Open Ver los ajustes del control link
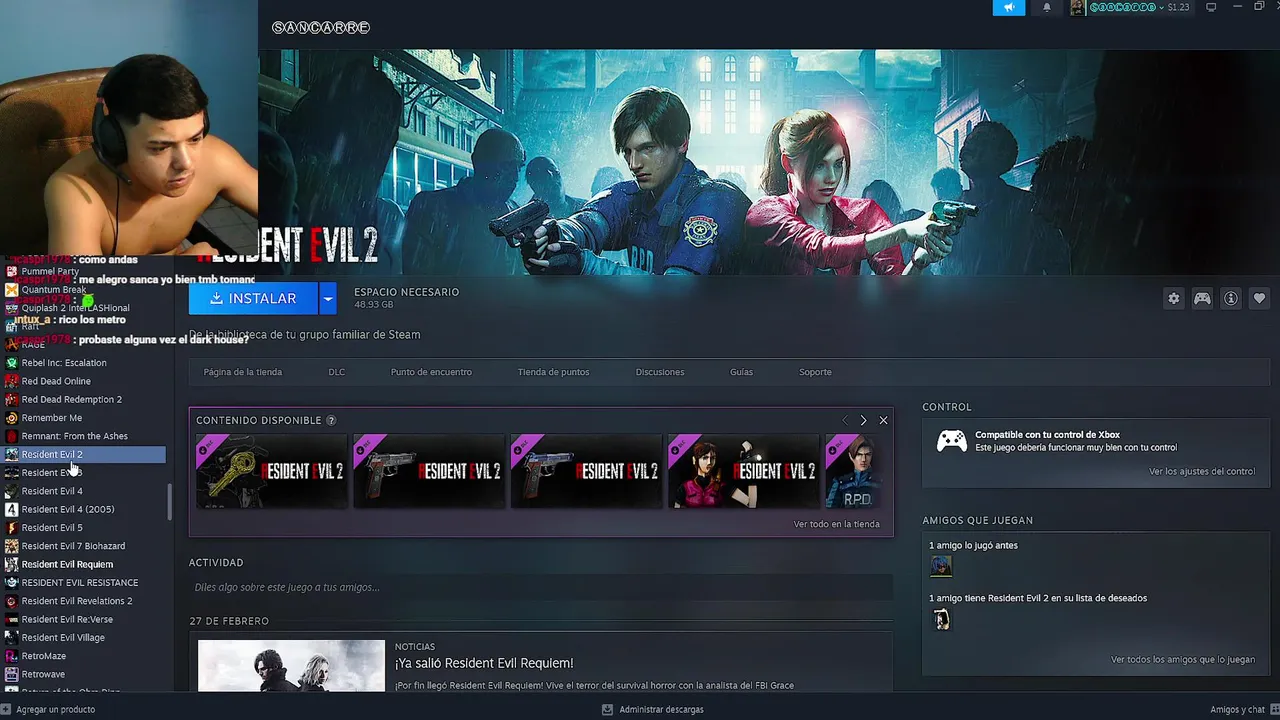1280x720 pixels. pyautogui.click(x=1202, y=471)
